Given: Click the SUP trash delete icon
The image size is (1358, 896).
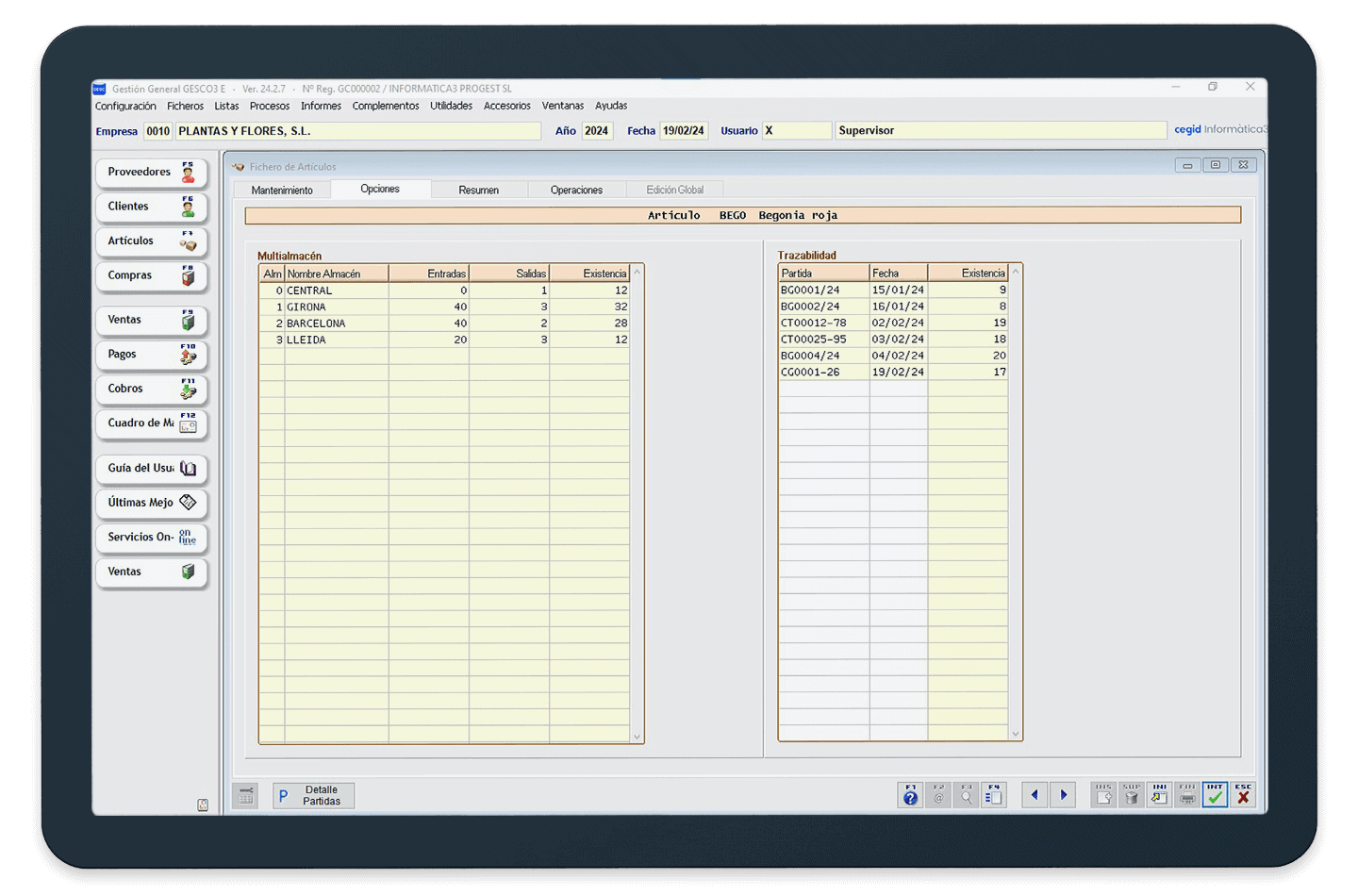Looking at the screenshot, I should tap(1132, 795).
